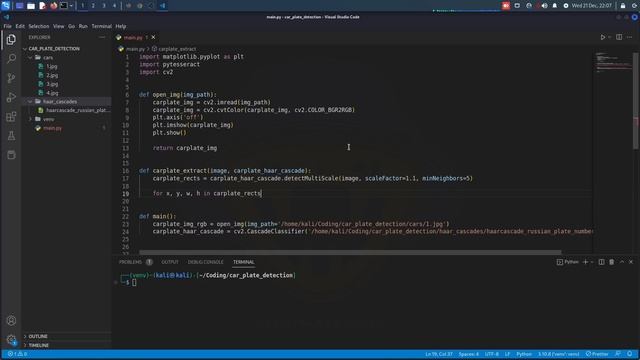This screenshot has height=360, width=640.
Task: Open the Search view in activity bar
Action: click(11, 58)
